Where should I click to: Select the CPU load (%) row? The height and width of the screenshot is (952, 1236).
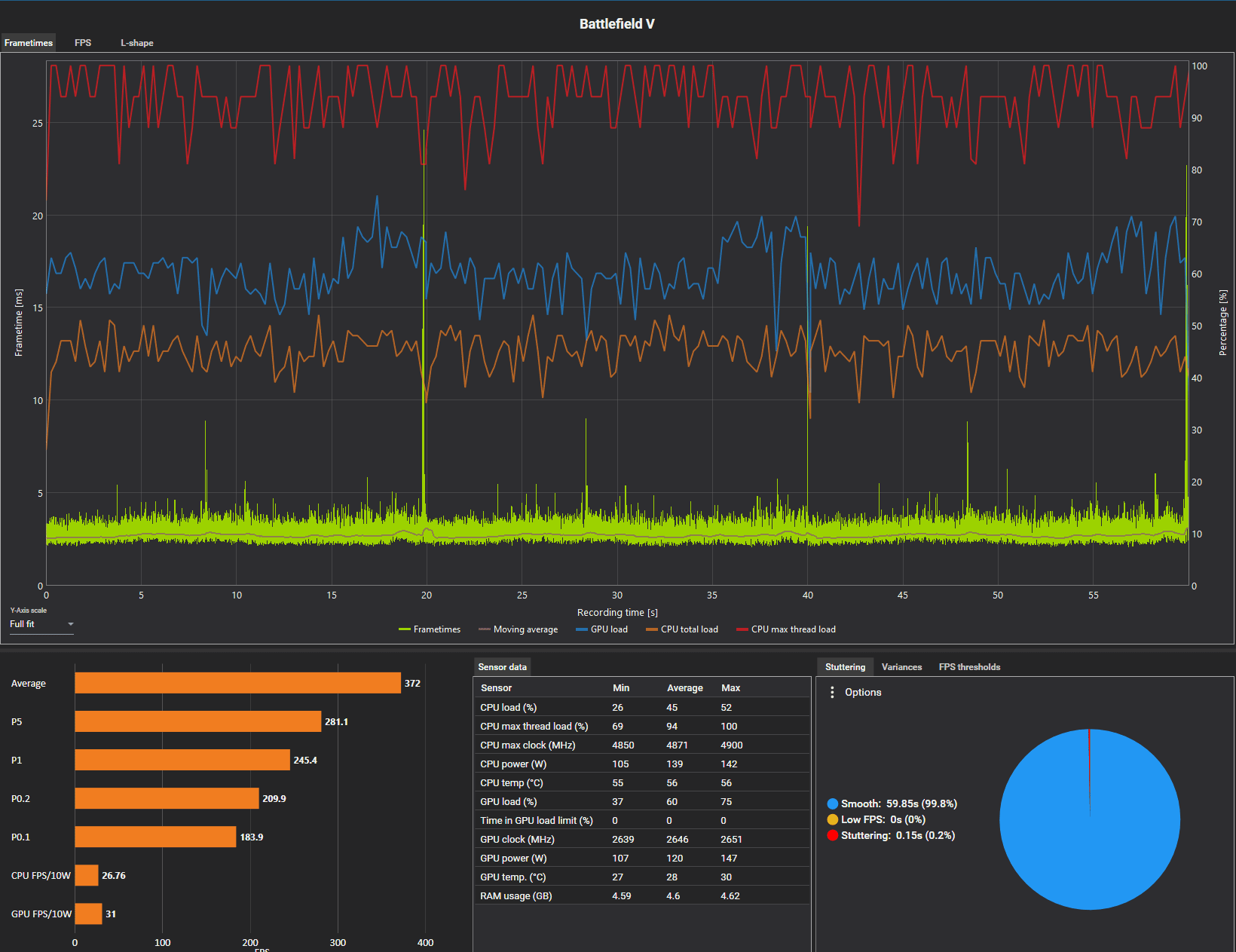click(642, 707)
